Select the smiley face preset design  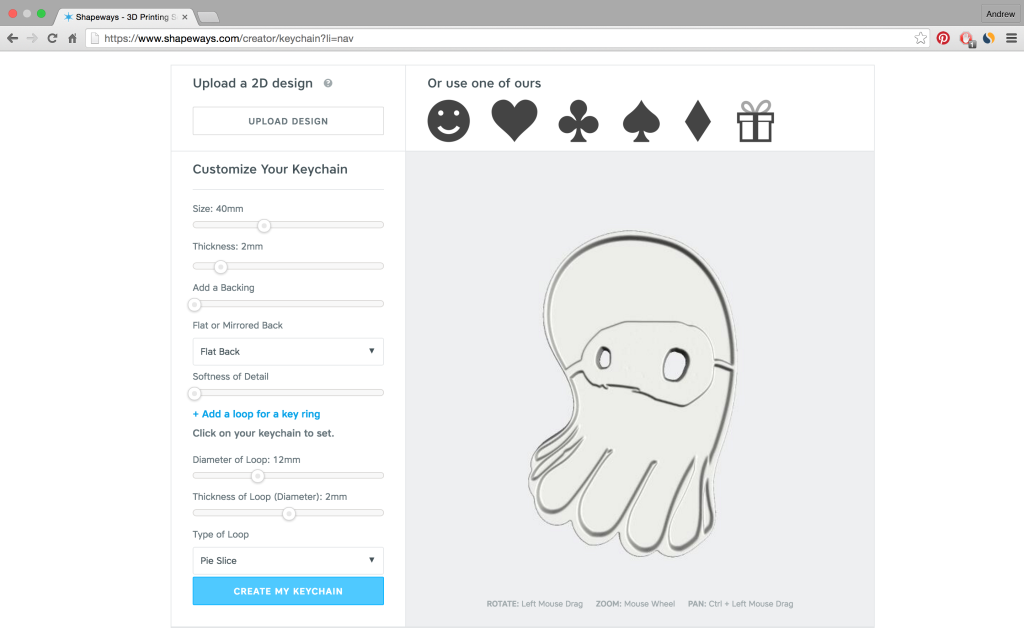449,121
